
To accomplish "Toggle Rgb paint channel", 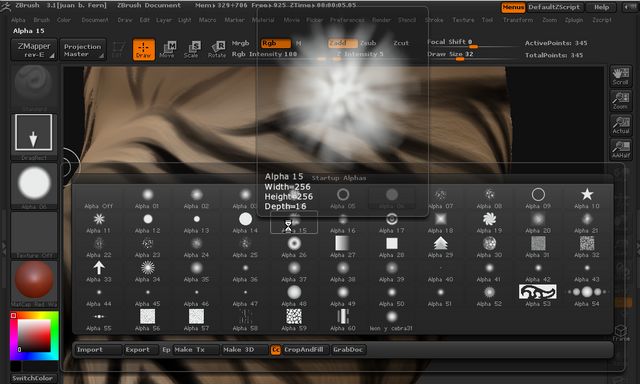I will pos(276,43).
